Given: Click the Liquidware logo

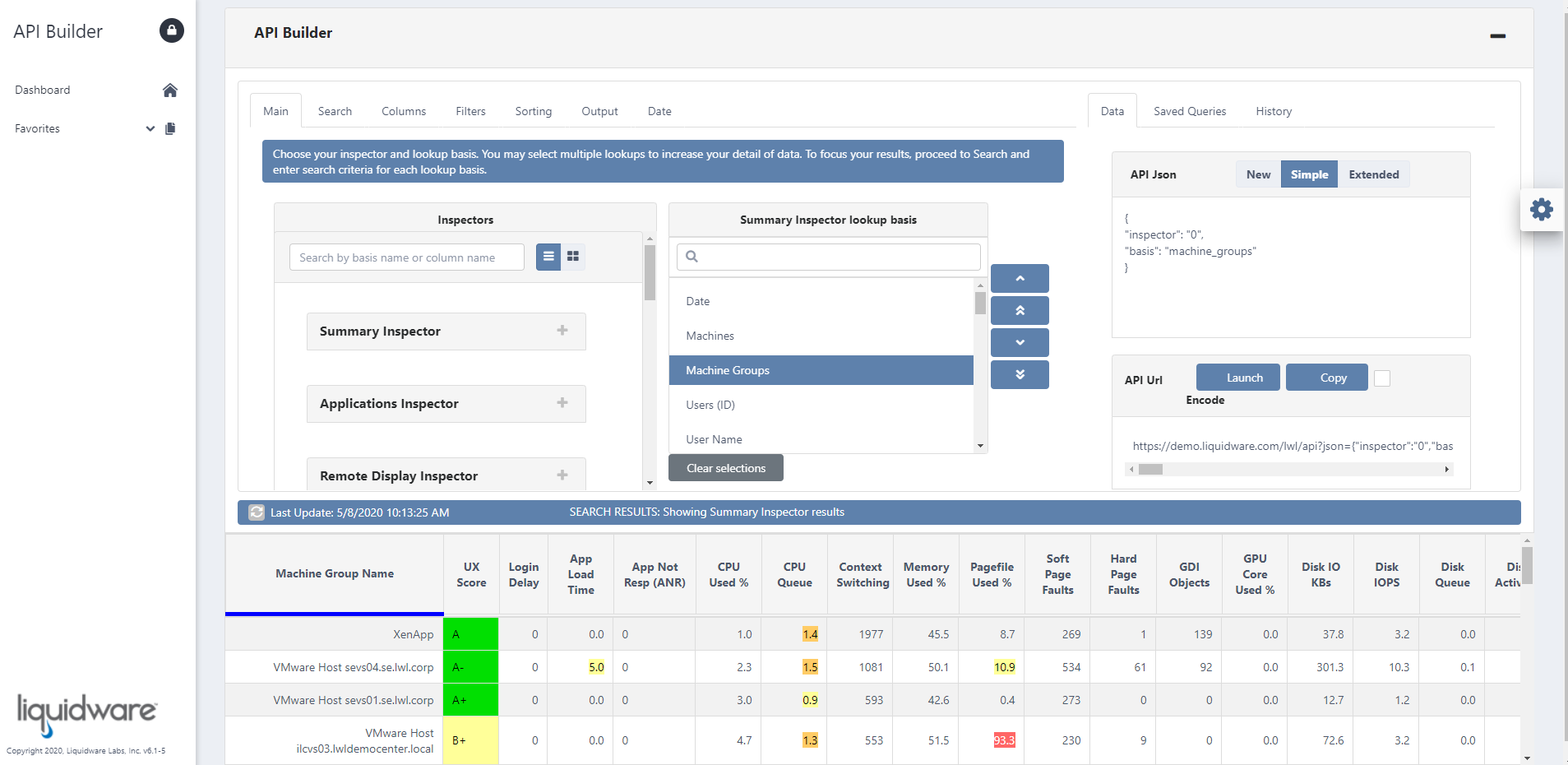Looking at the screenshot, I should (x=86, y=714).
